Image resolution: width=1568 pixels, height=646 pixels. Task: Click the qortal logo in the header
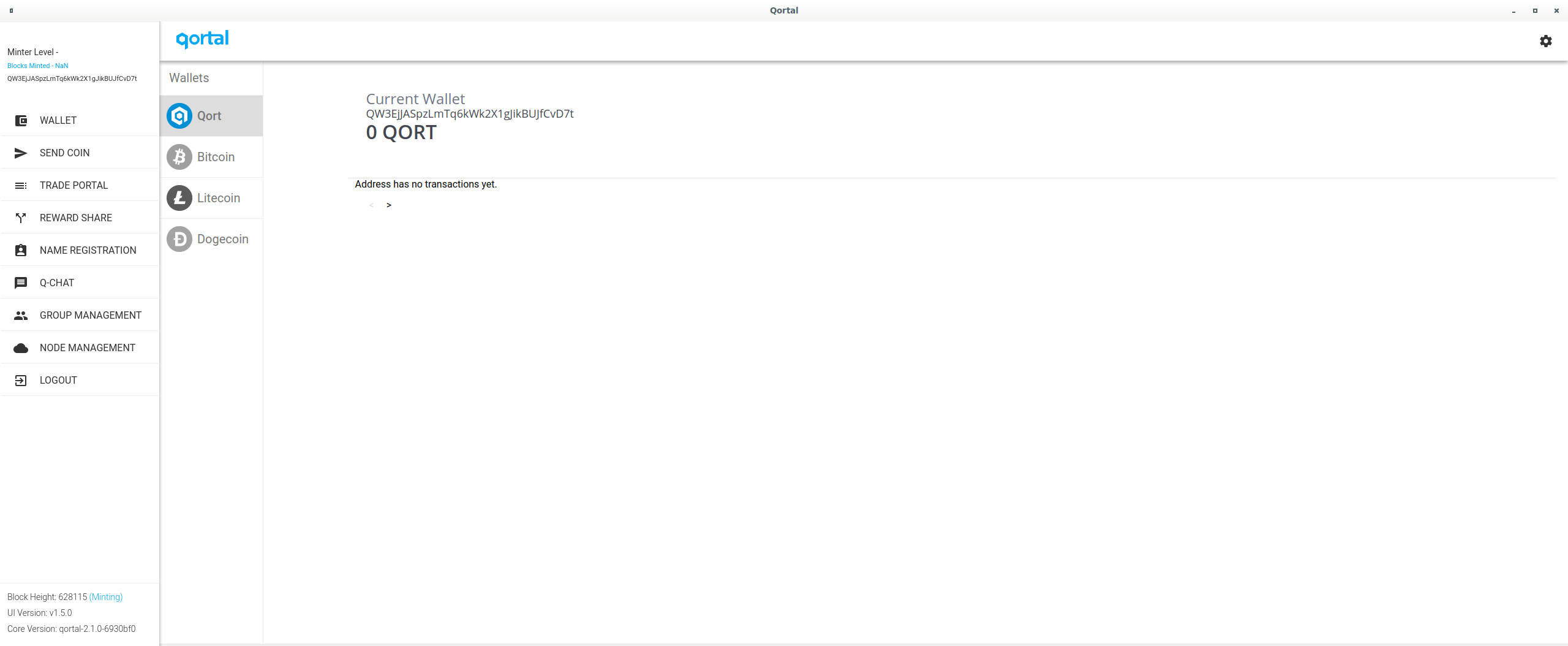pyautogui.click(x=202, y=39)
